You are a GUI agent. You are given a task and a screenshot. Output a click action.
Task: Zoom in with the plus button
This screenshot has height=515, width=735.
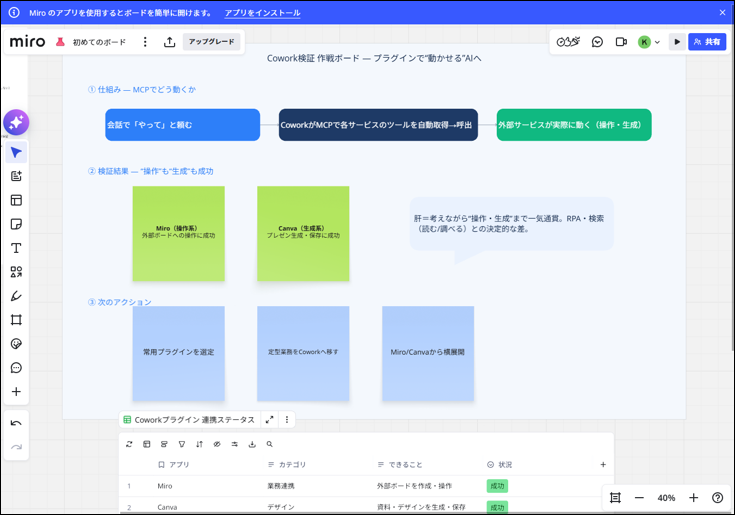click(693, 498)
